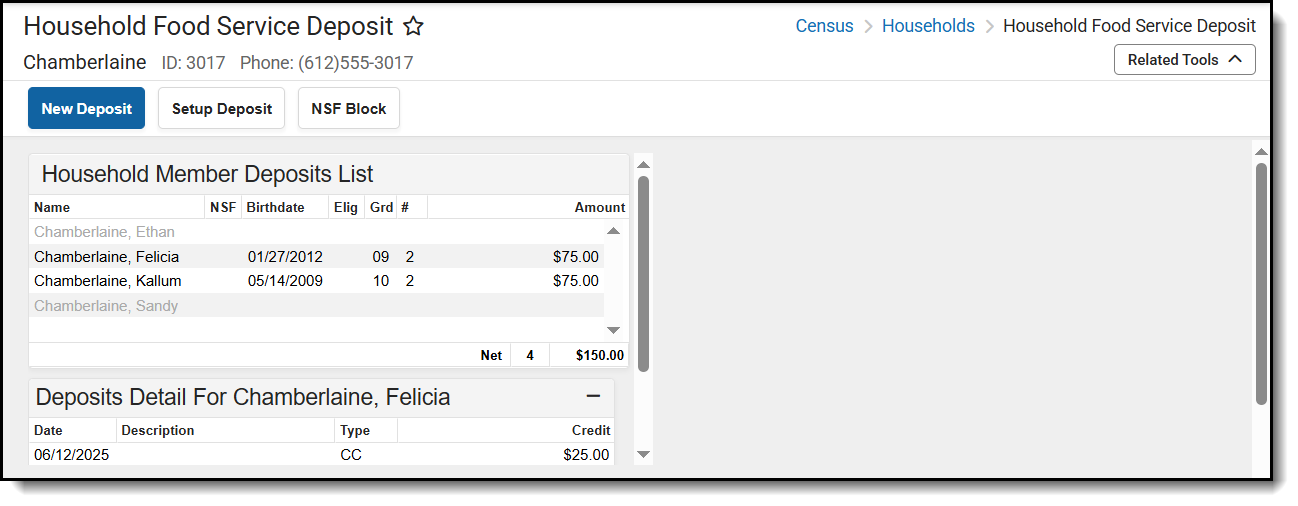The height and width of the screenshot is (506, 1298).
Task: Click the left panel scrollbar down arrow
Action: coord(643,454)
